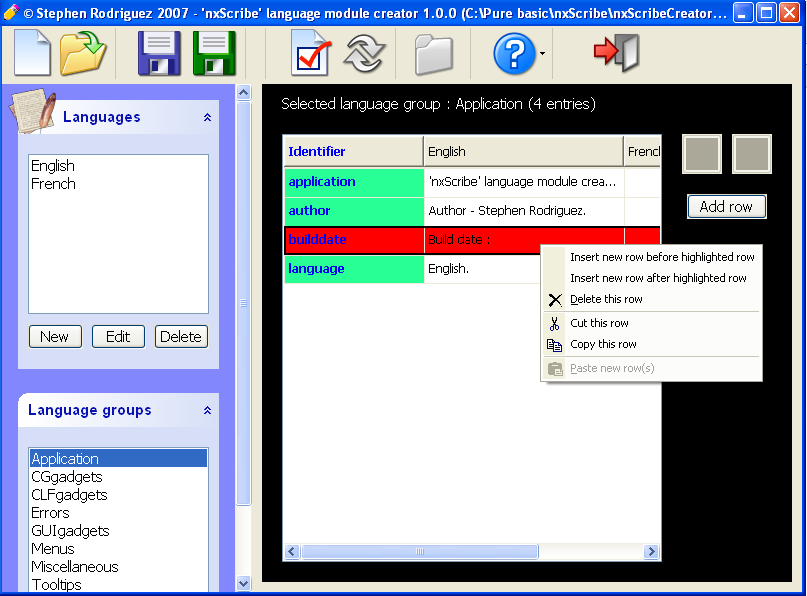The image size is (807, 596).
Task: Select the Application language group
Action: (118, 459)
